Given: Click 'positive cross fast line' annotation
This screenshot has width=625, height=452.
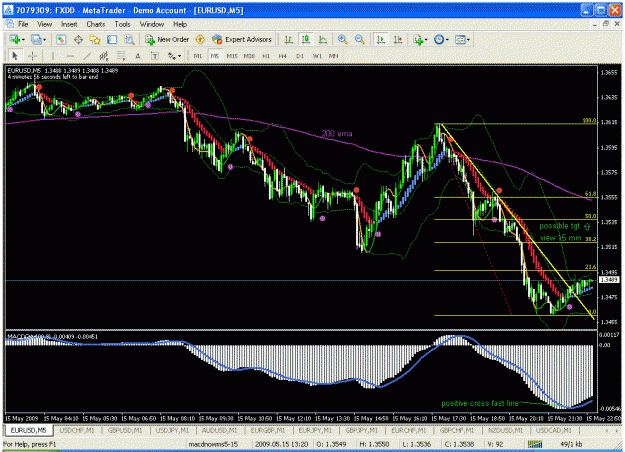Looking at the screenshot, I should tap(480, 403).
